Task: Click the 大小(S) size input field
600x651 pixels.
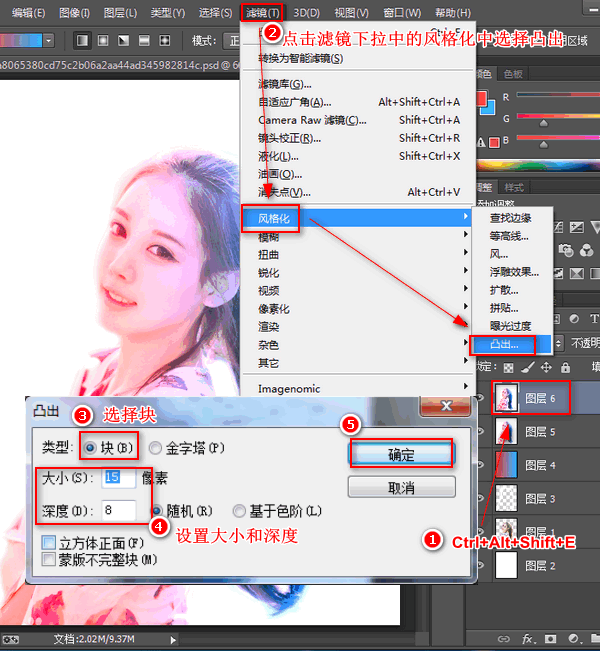Action: (119, 477)
